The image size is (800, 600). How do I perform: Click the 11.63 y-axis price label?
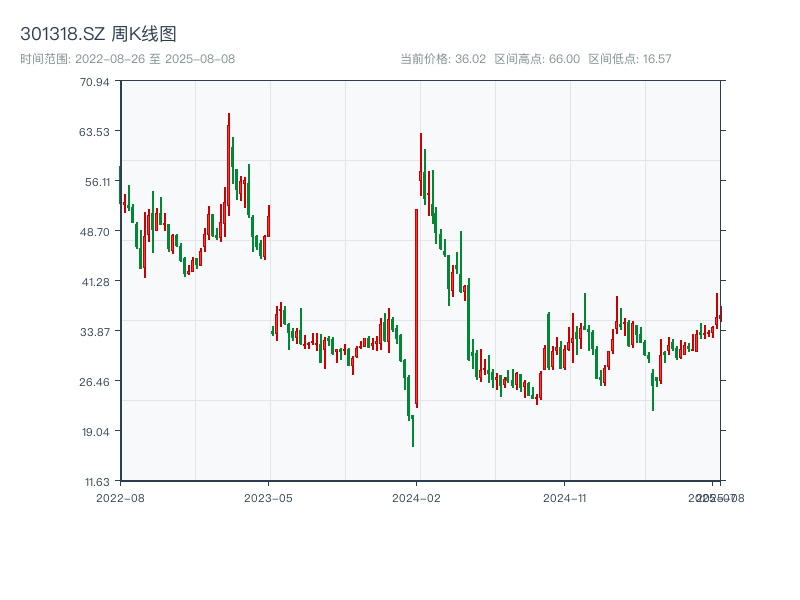pos(95,481)
